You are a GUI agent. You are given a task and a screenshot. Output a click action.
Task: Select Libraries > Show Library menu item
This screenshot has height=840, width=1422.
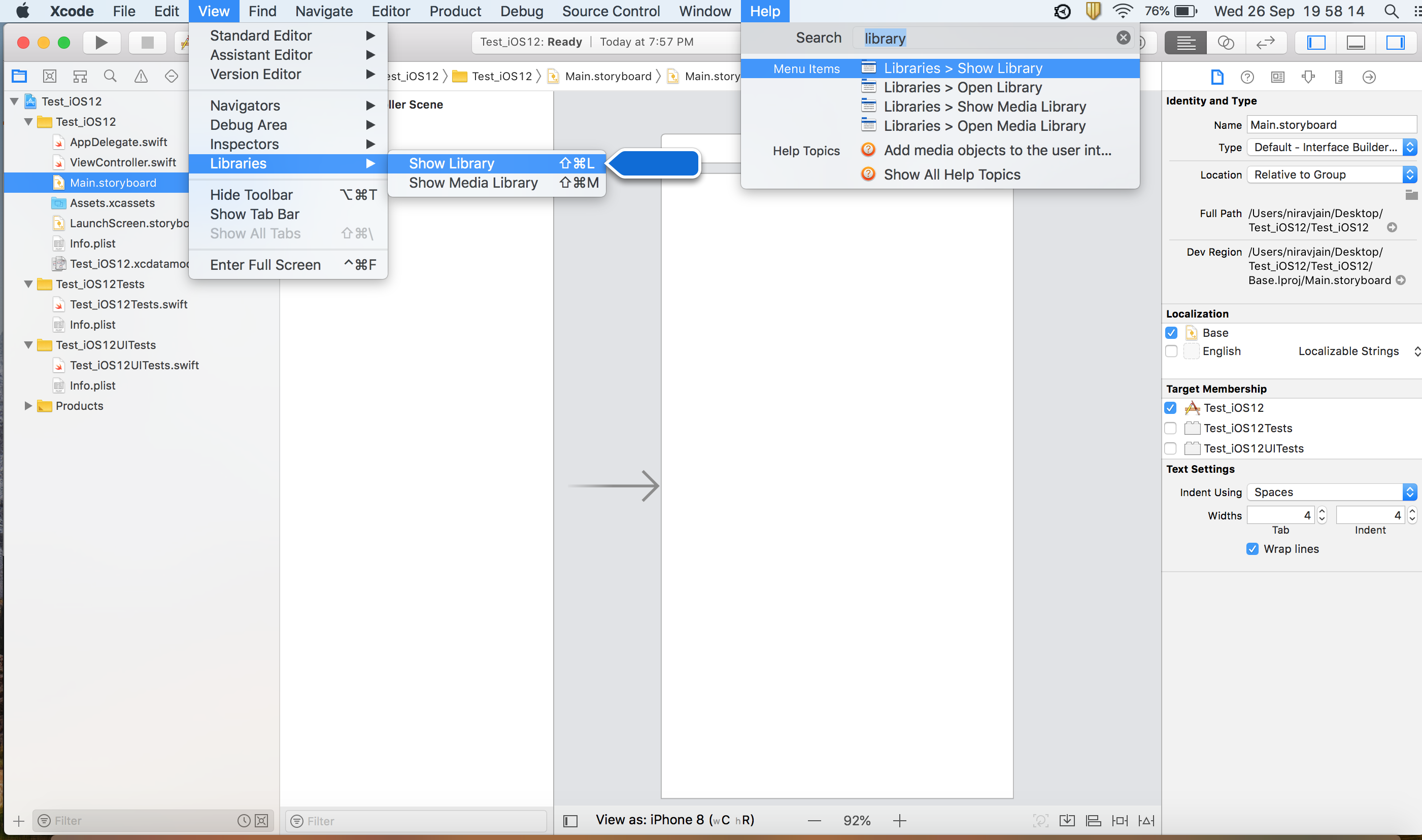pyautogui.click(x=962, y=67)
